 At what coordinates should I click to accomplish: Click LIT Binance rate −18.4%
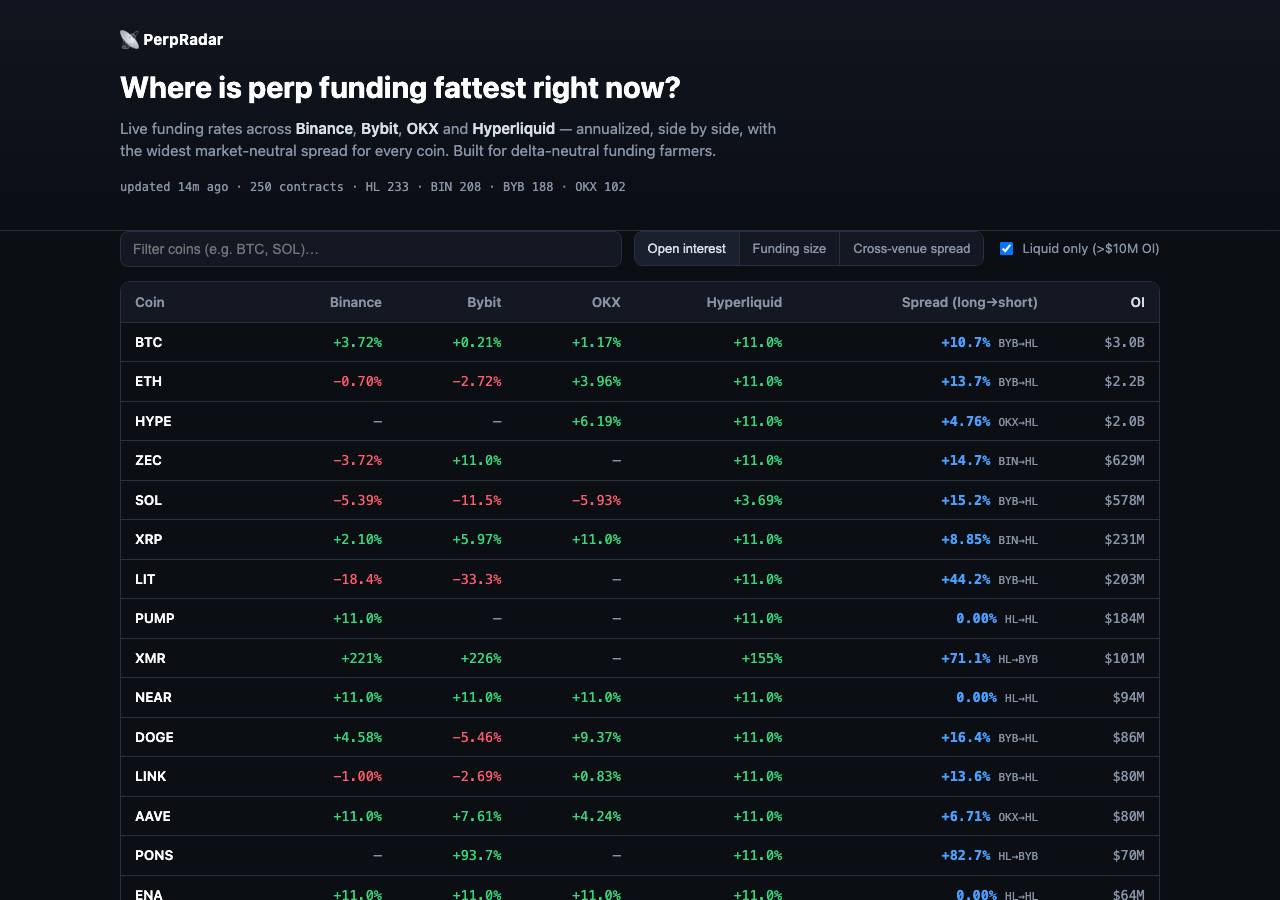357,579
